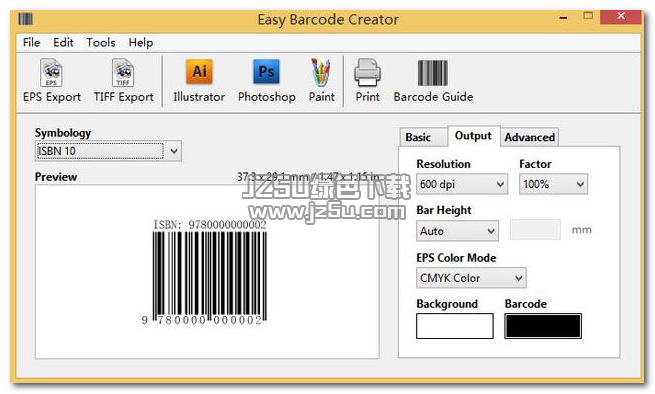655x394 pixels.
Task: Click the app barcode icon in title bar
Action: (x=25, y=19)
